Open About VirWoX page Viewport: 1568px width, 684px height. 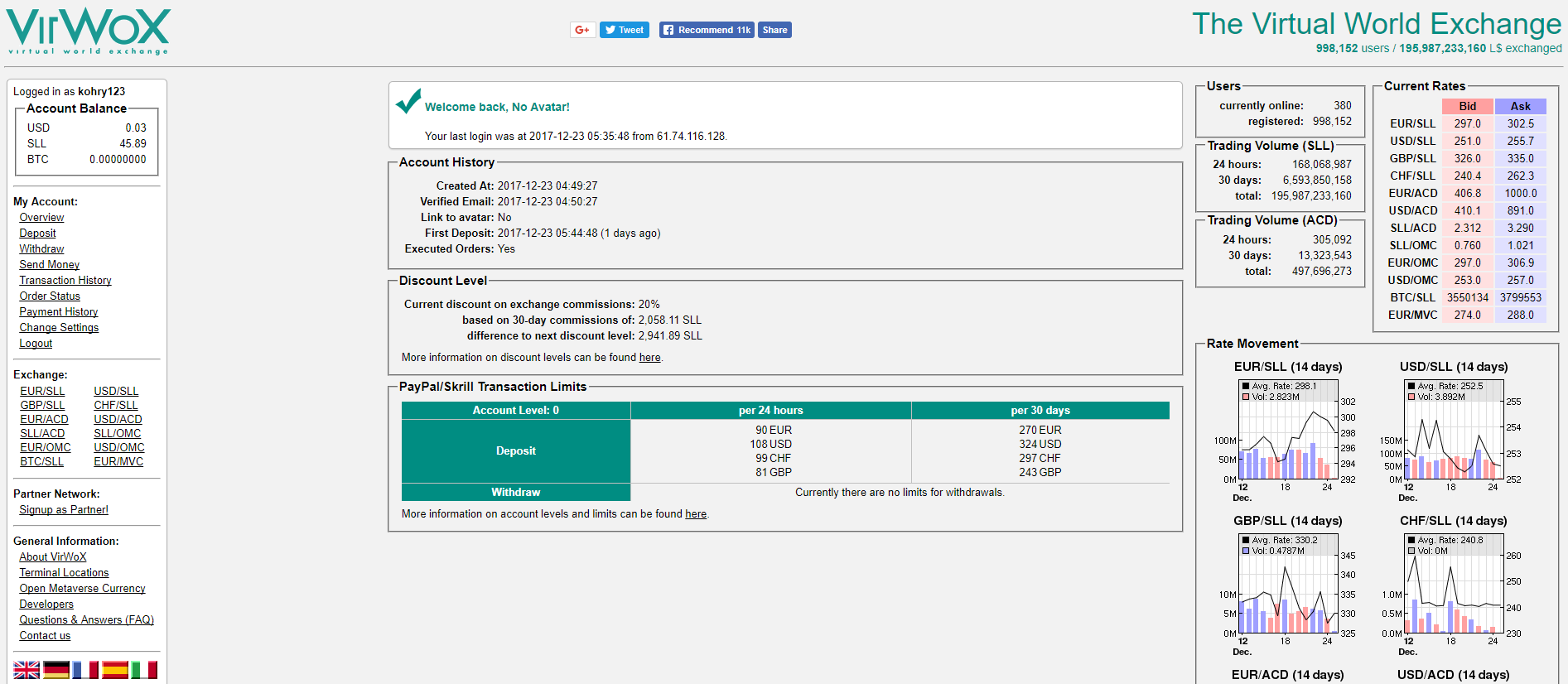(53, 557)
